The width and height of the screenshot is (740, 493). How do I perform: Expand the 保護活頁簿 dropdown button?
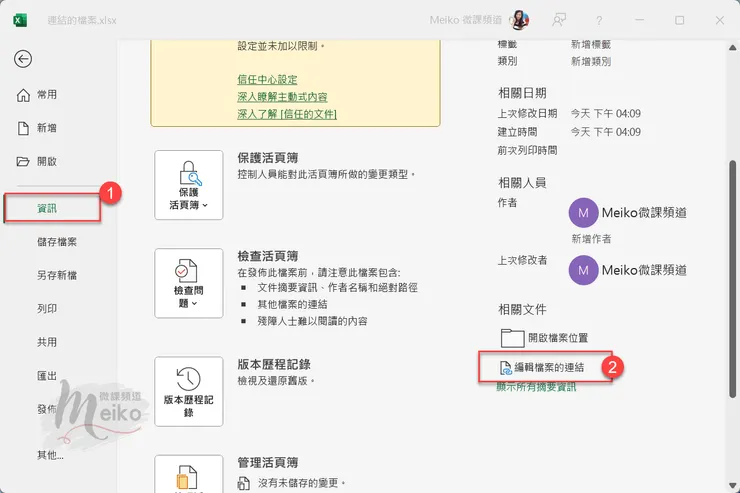click(x=189, y=185)
